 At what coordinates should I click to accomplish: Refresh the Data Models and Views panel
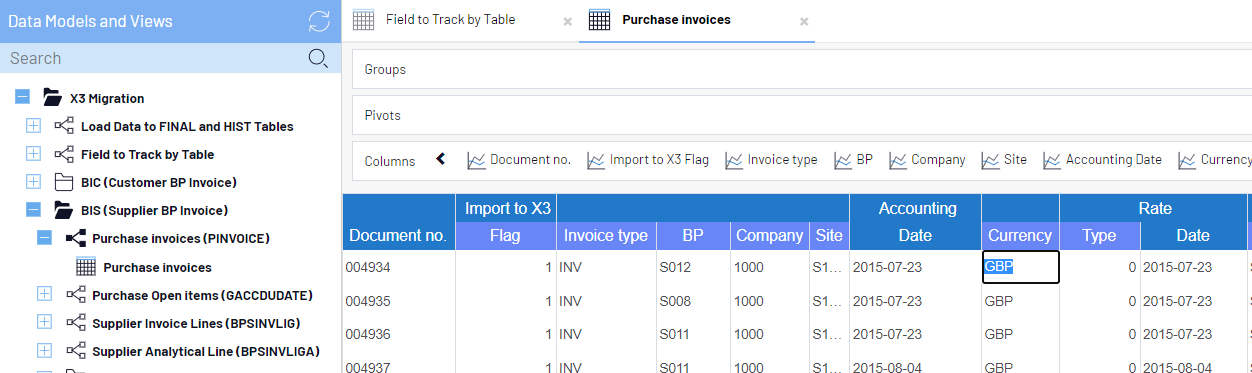pos(319,21)
